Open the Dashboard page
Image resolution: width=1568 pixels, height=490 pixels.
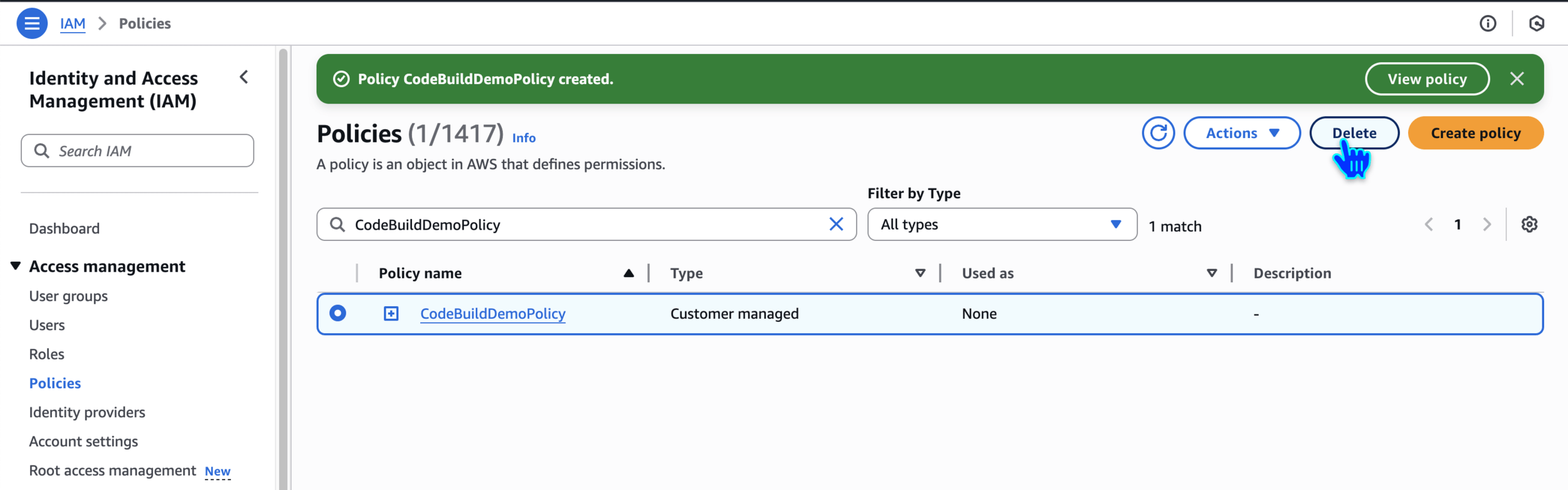click(x=65, y=228)
